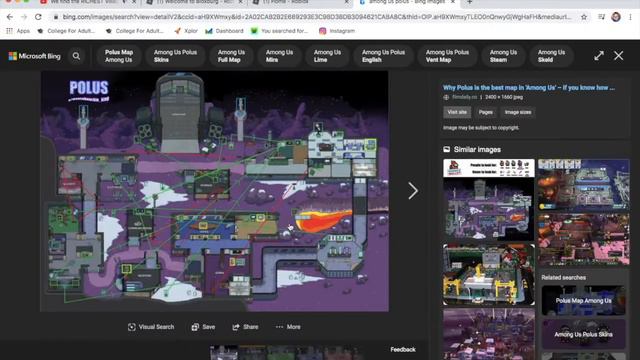This screenshot has width=640, height=360.
Task: Open similar image of lava map top right
Action: coord(584,185)
